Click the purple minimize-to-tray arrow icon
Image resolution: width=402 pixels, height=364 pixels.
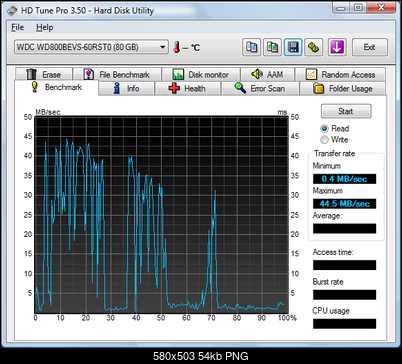point(337,47)
